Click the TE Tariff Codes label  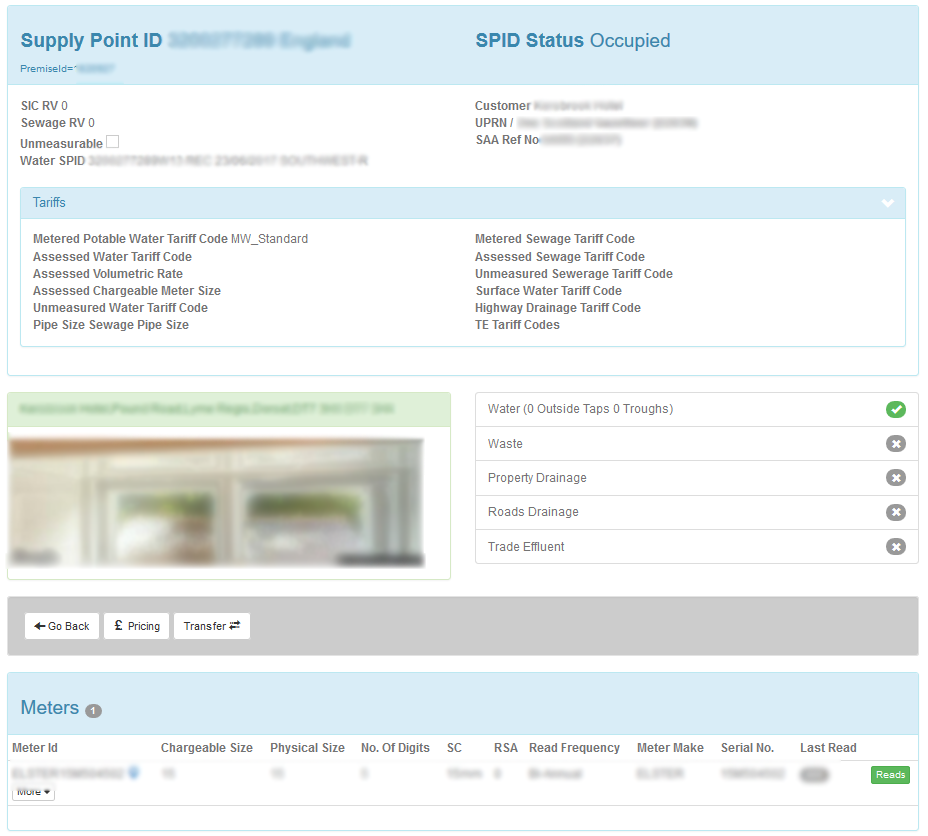[x=517, y=325]
